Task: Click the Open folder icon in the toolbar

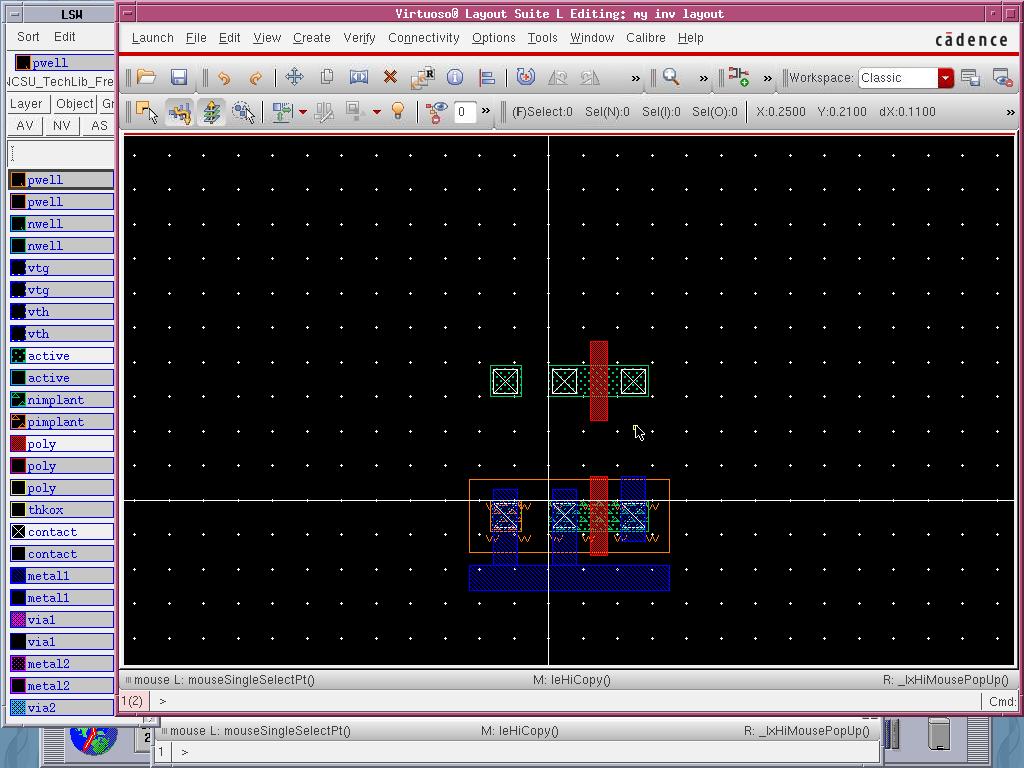Action: click(146, 77)
